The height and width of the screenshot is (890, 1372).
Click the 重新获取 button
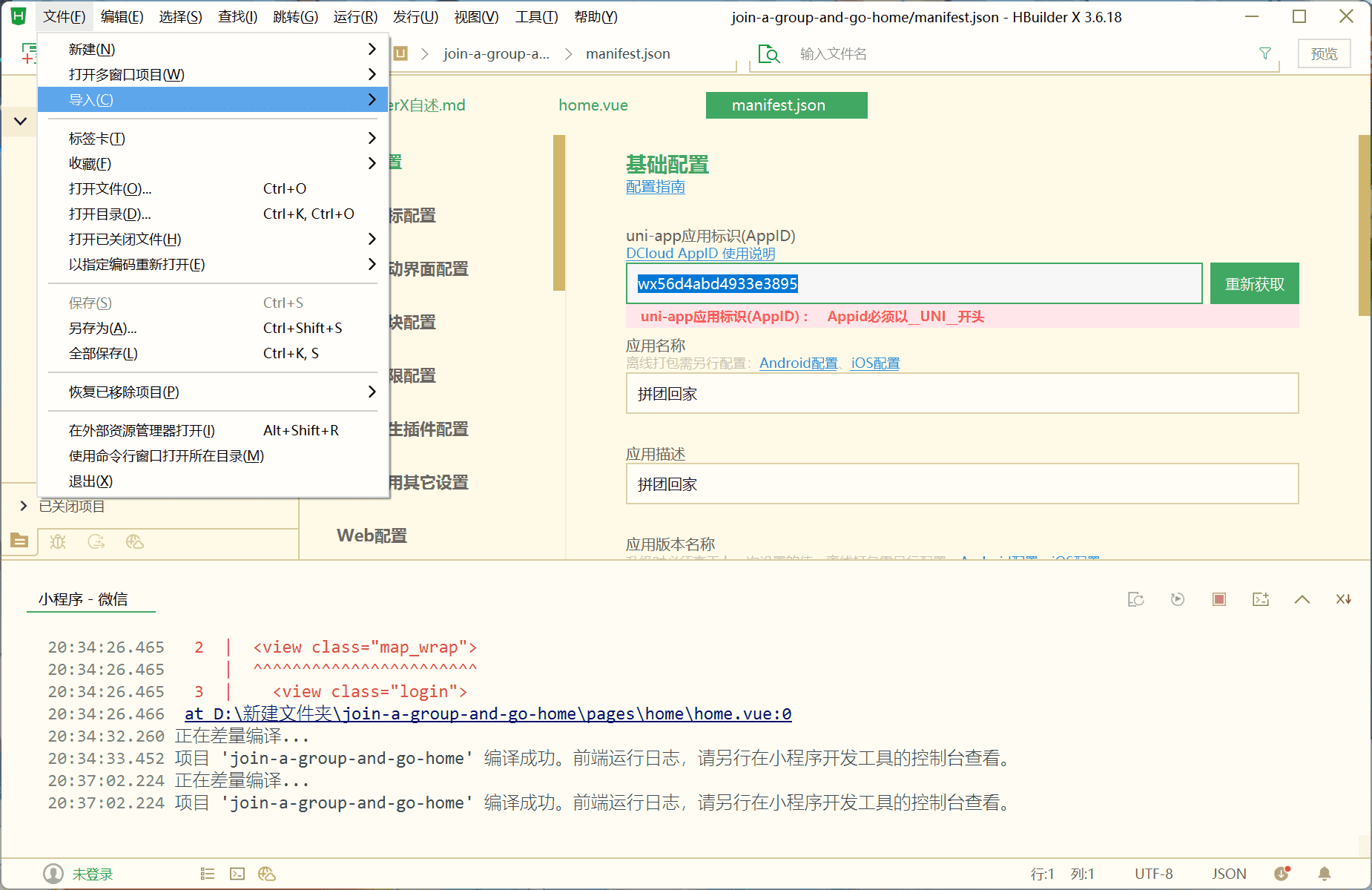click(1255, 283)
